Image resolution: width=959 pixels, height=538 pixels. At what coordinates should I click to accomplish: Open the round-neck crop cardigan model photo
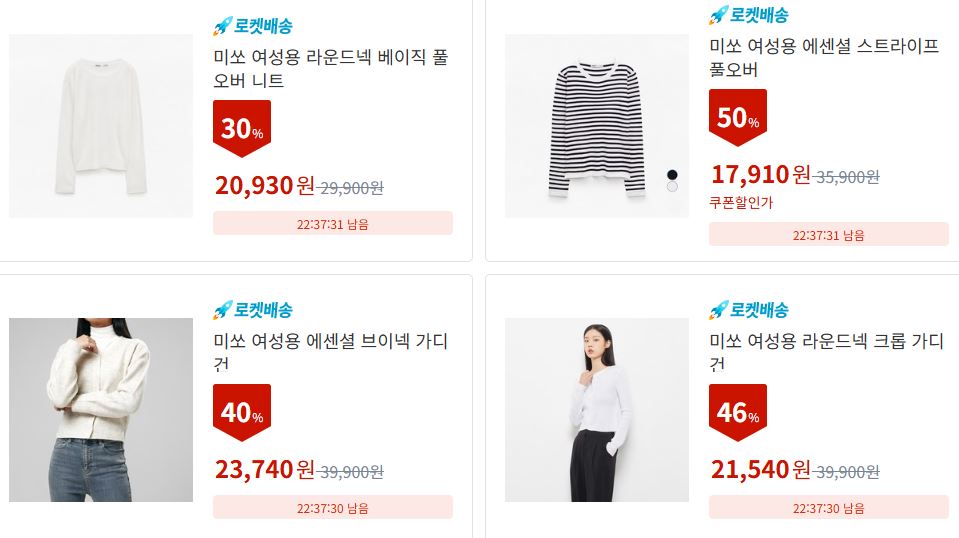click(x=597, y=410)
